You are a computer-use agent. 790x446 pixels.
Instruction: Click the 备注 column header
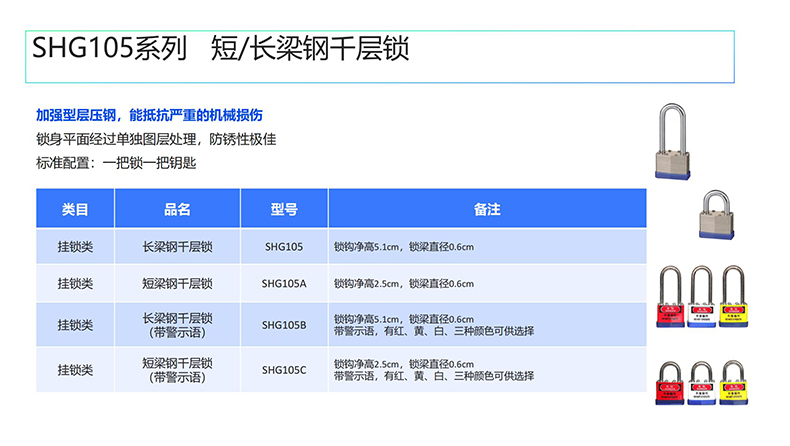click(487, 209)
